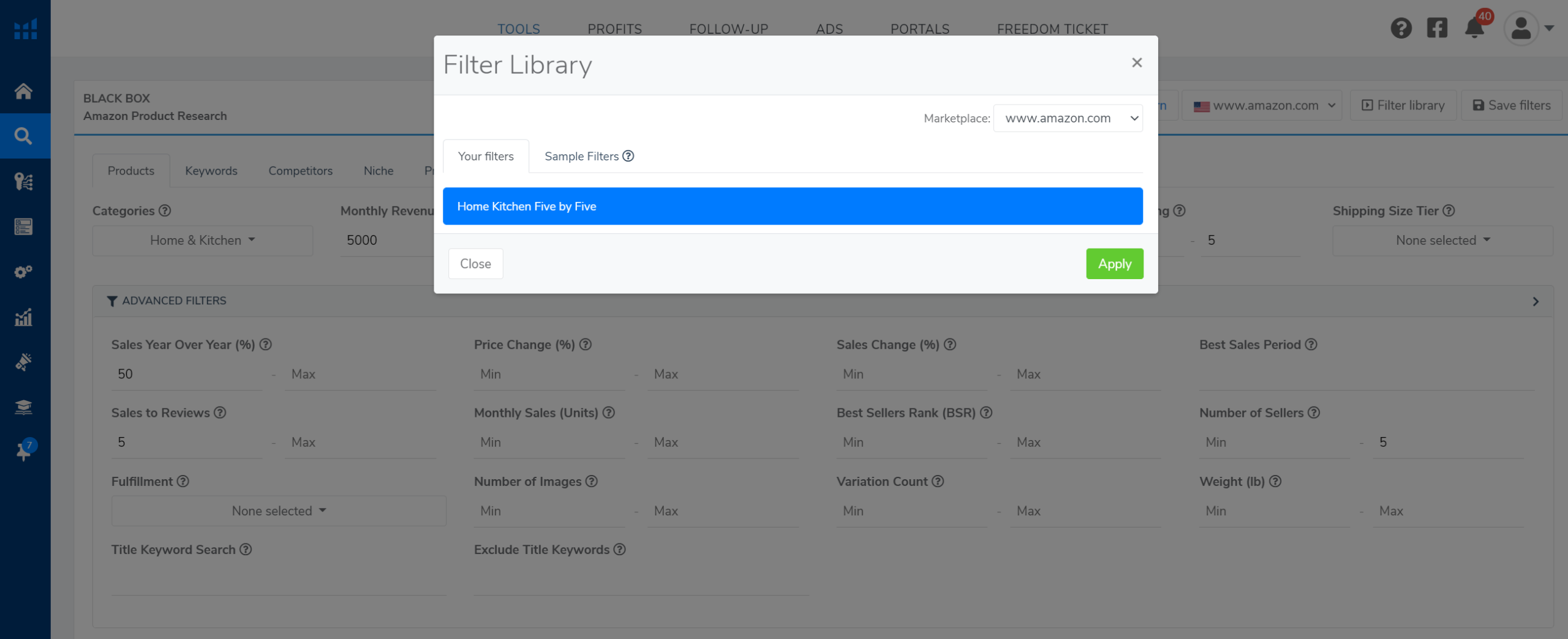Open the help question mark icon in header
The height and width of the screenshot is (639, 1568).
tap(1401, 28)
